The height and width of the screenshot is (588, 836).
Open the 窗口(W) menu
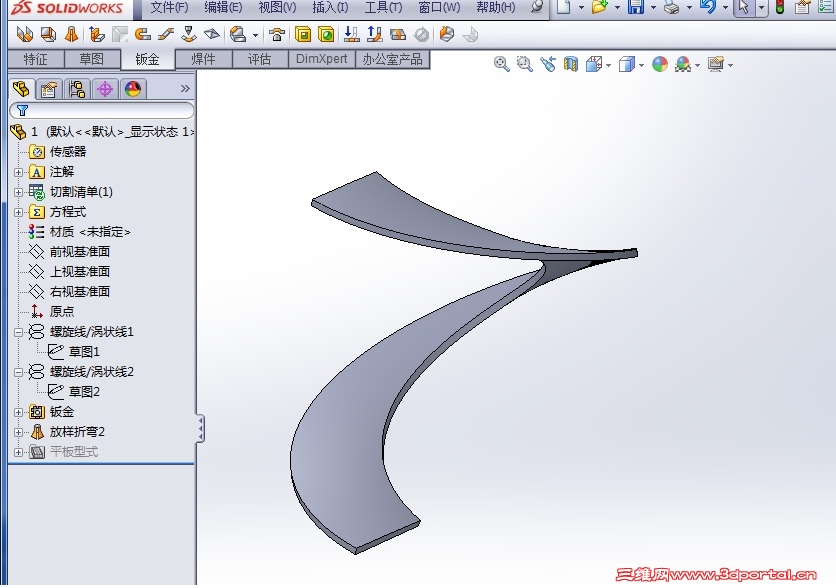439,7
